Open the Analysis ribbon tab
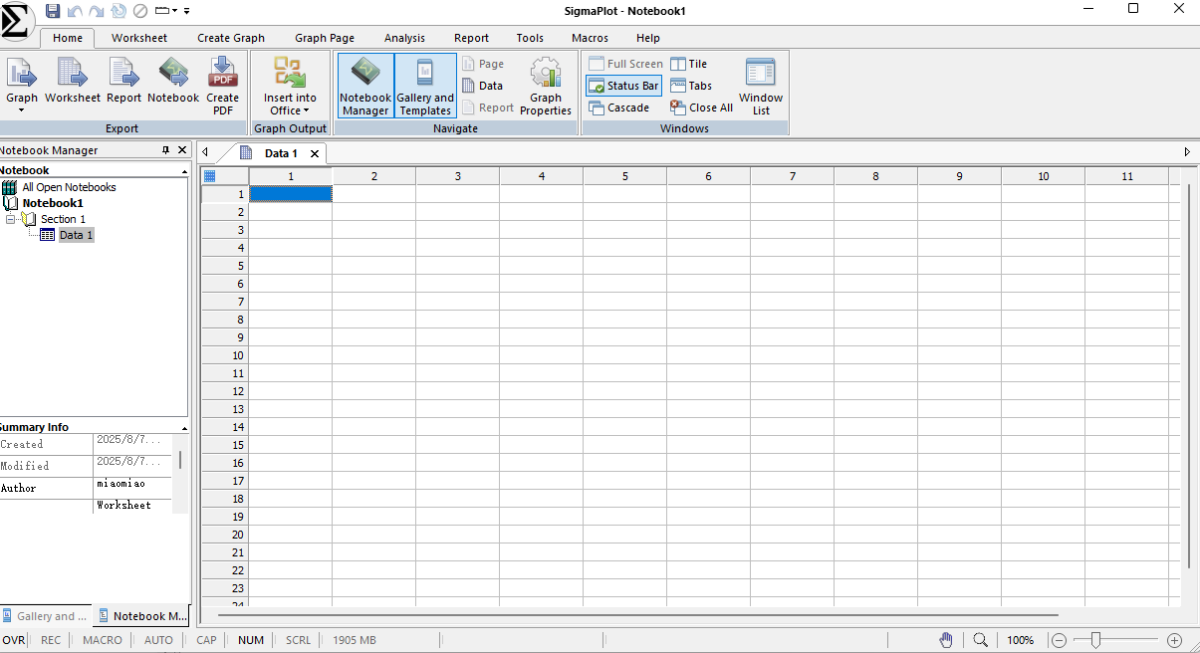This screenshot has width=1200, height=653. tap(404, 38)
